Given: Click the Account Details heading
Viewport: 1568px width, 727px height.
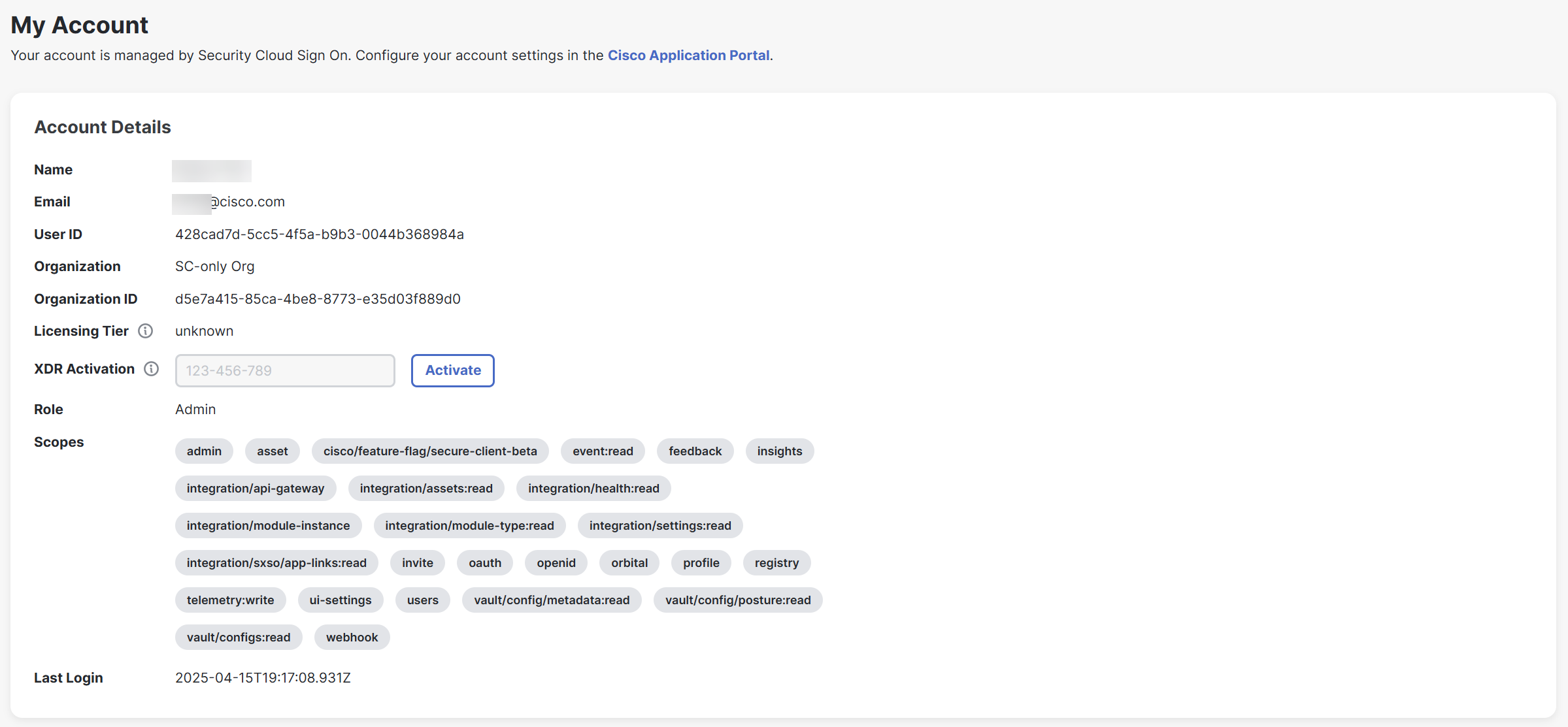Looking at the screenshot, I should point(103,127).
